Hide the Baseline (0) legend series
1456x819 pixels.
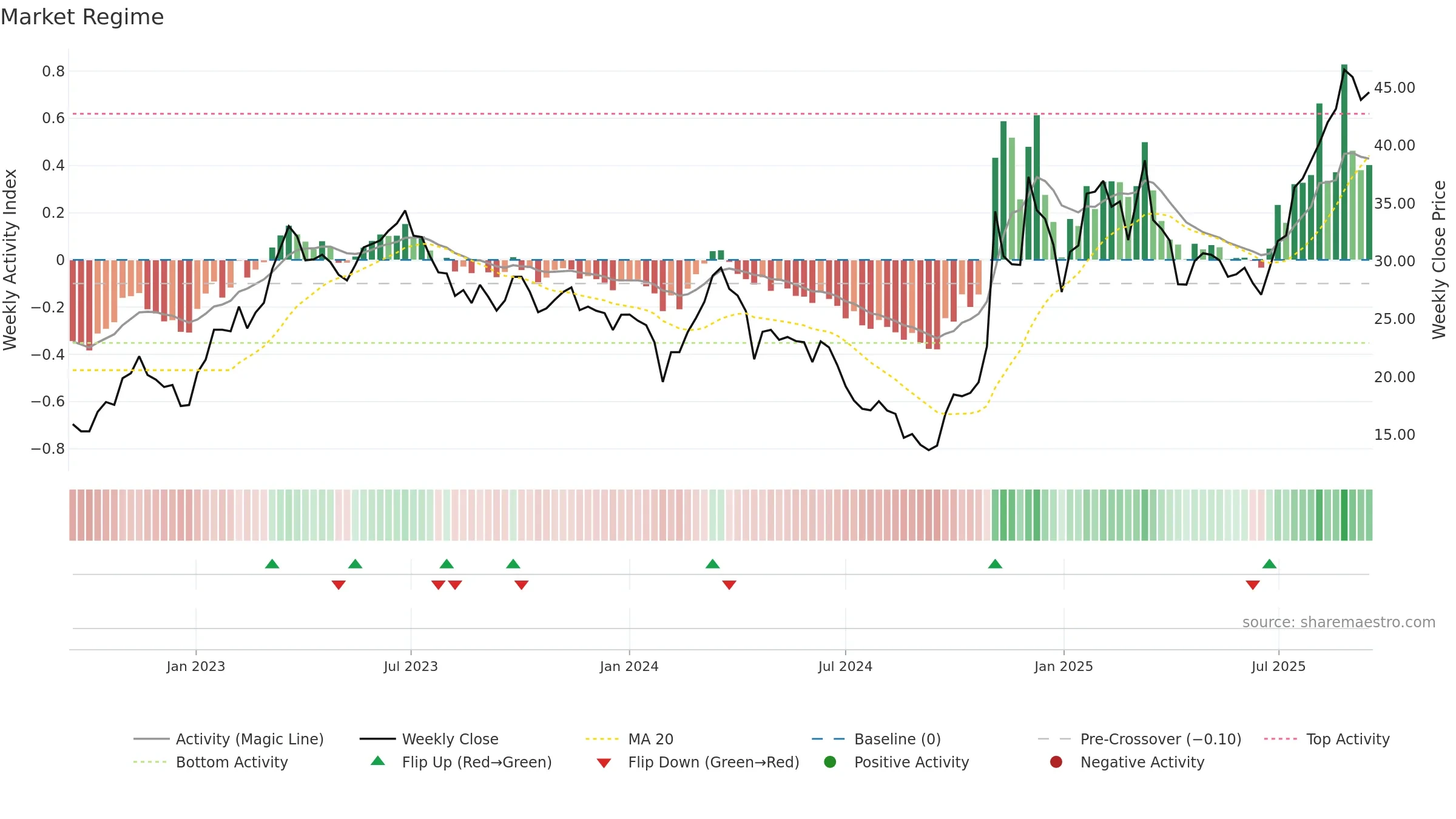pos(876,739)
